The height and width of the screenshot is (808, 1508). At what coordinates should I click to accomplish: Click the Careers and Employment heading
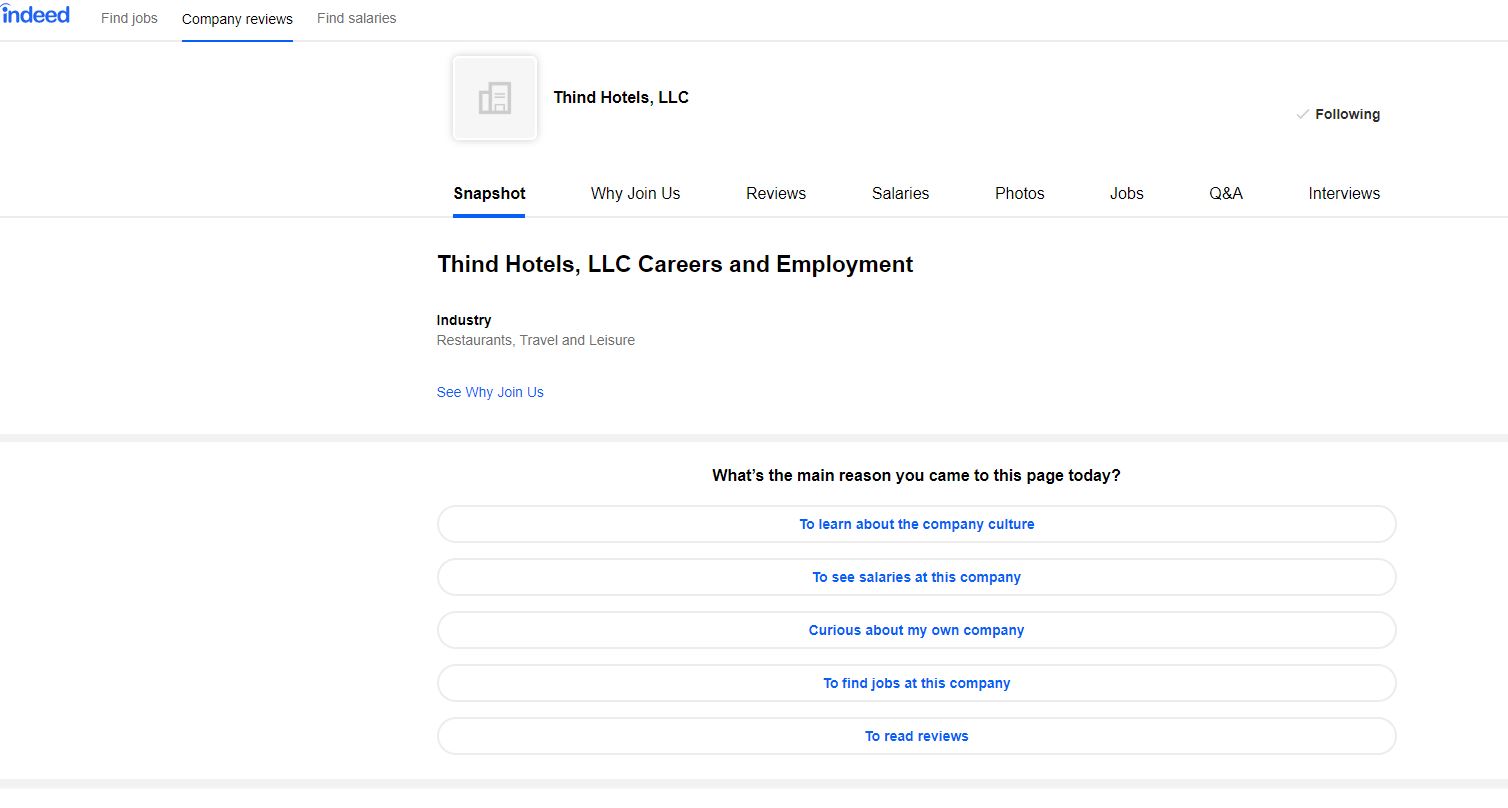click(x=675, y=264)
